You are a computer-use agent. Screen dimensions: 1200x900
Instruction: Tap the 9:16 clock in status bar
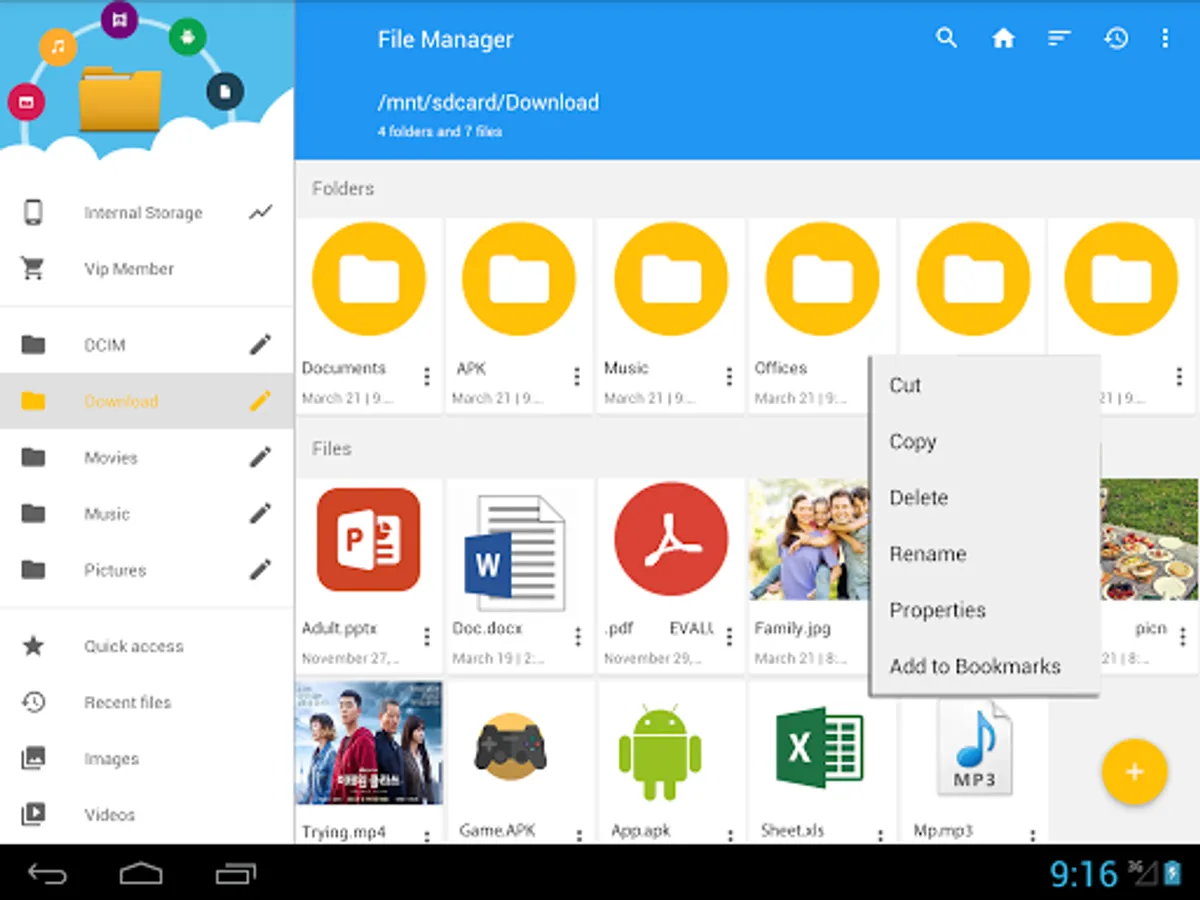1084,874
